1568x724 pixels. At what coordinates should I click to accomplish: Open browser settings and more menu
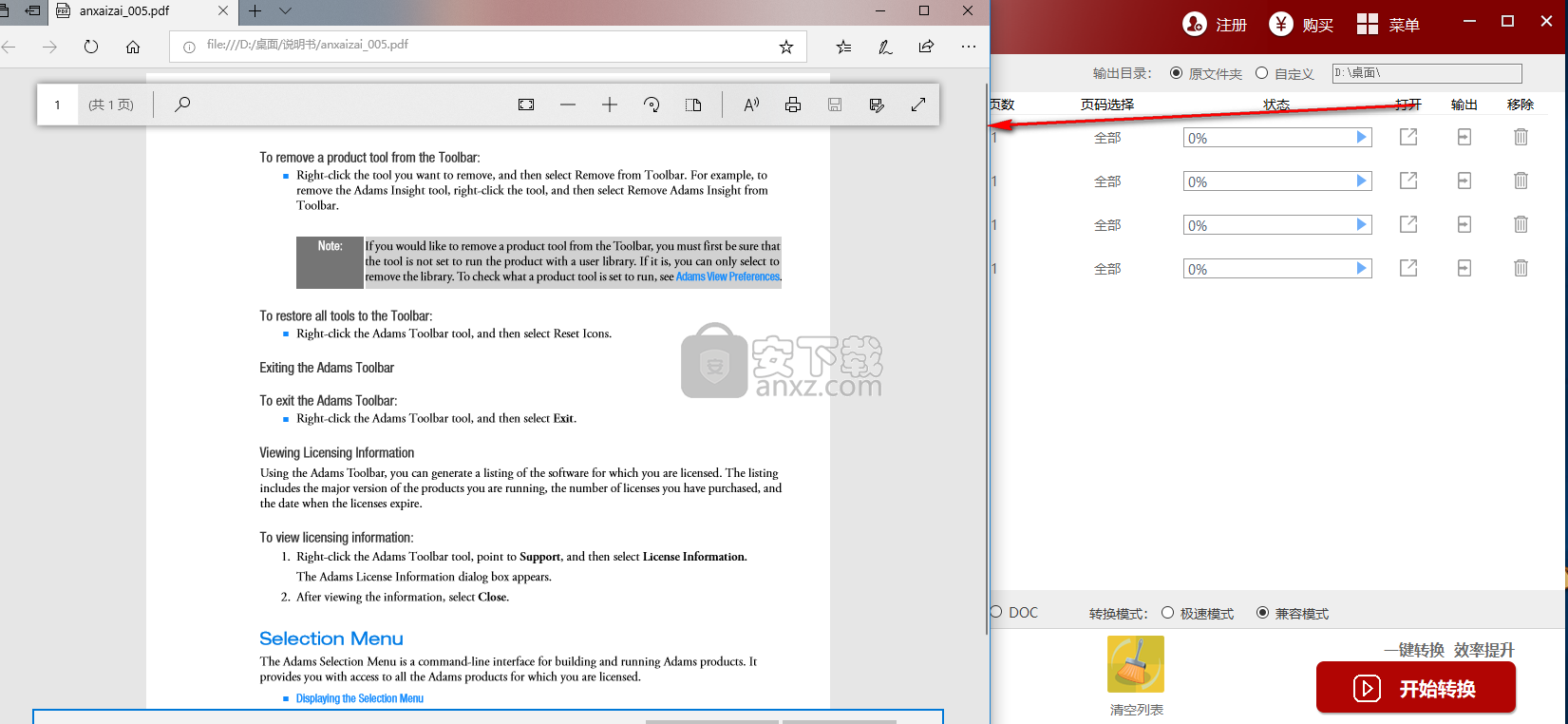pos(968,47)
